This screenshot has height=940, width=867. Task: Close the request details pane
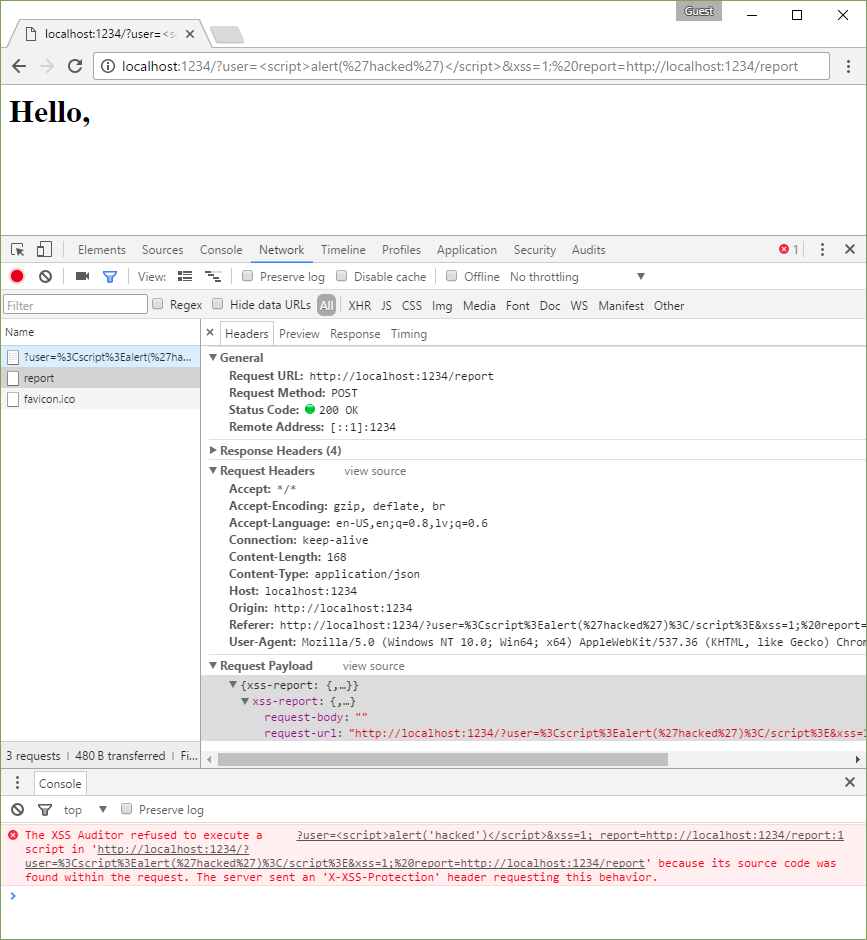210,333
